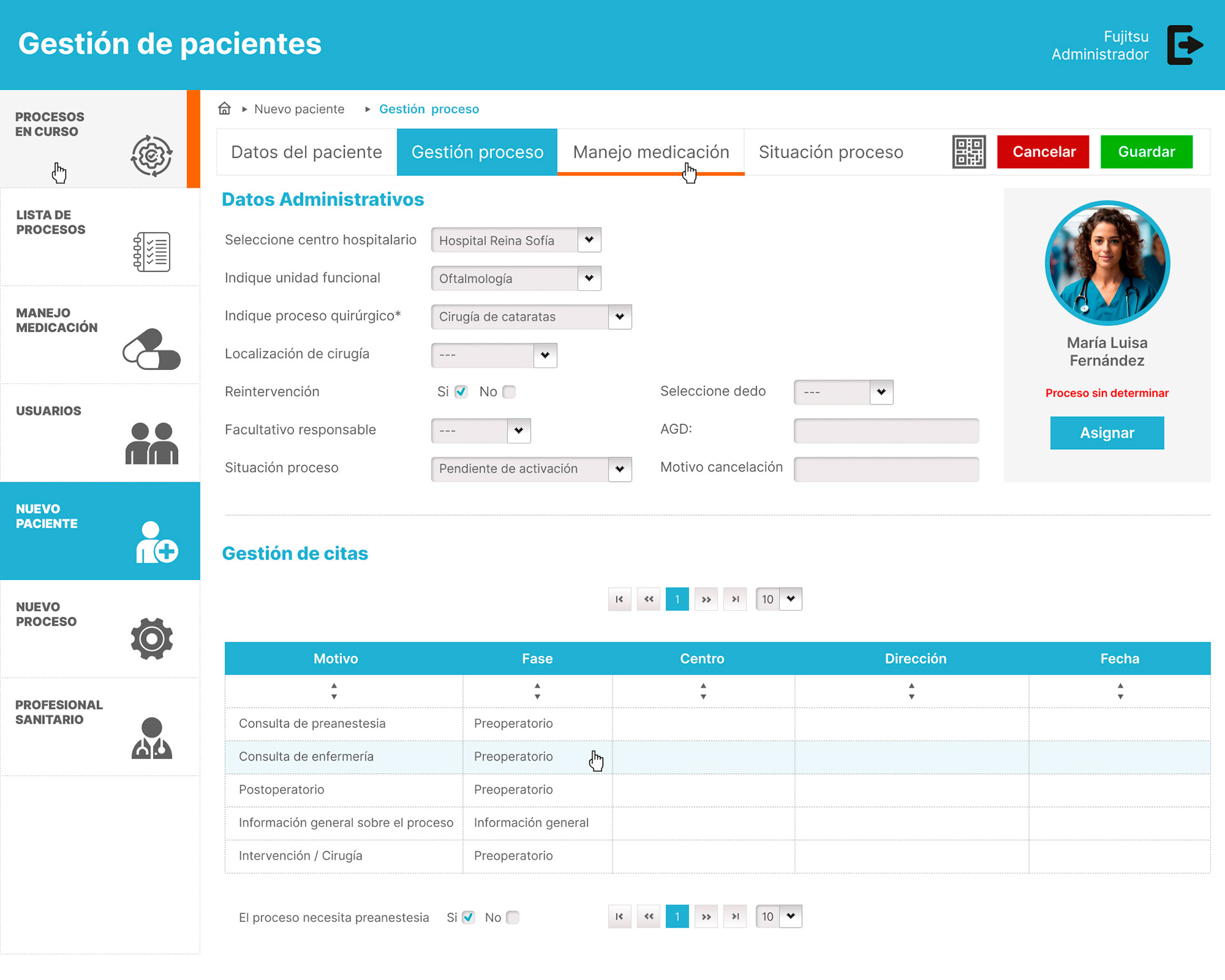
Task: Switch to Datos del paciente tab
Action: 306,152
